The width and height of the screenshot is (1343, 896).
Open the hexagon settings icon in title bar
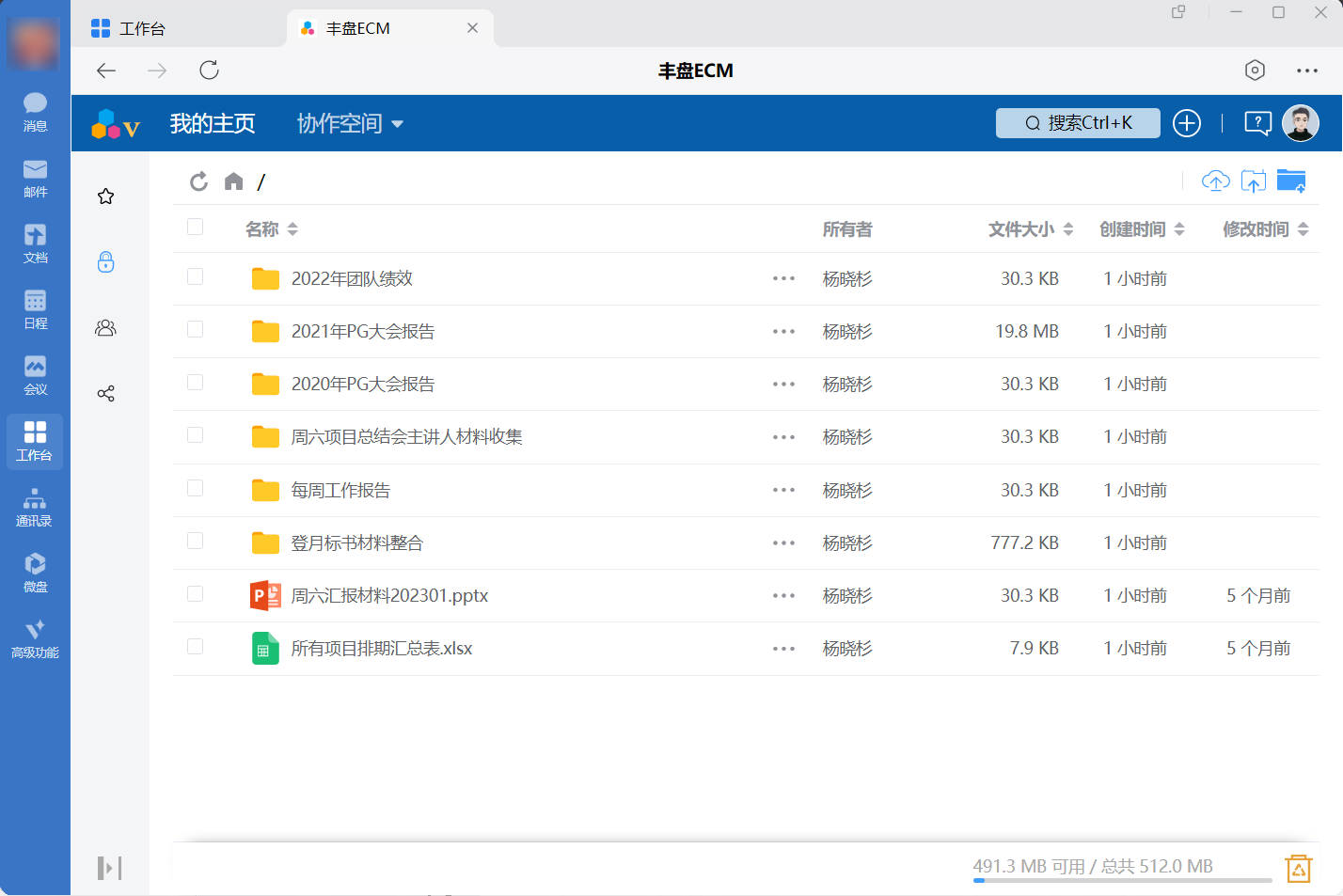1255,71
